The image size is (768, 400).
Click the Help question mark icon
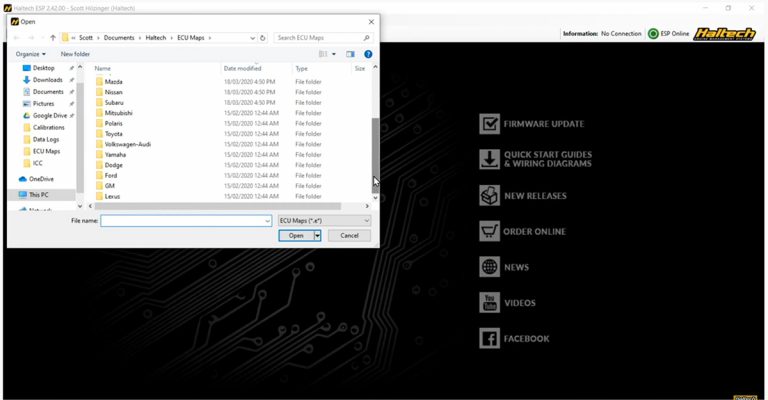(368, 54)
